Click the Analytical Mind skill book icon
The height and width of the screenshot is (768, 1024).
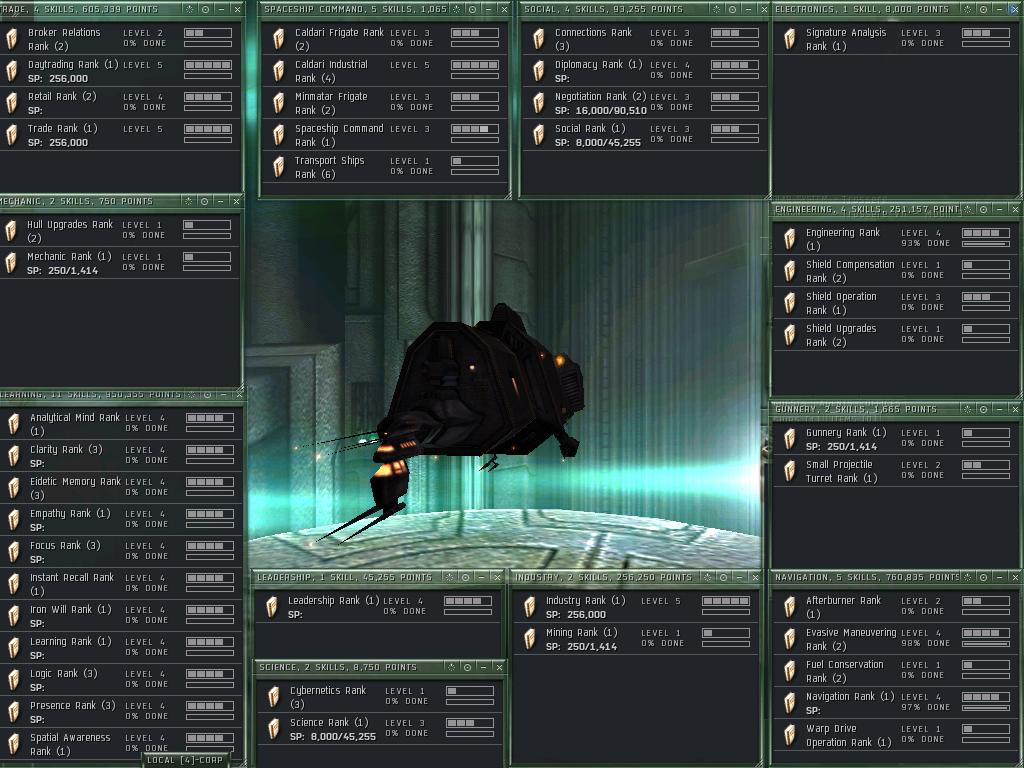pyautogui.click(x=14, y=424)
